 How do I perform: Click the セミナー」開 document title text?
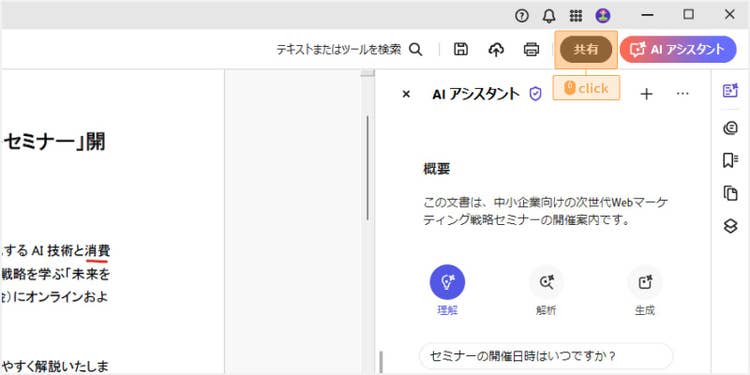pos(54,142)
